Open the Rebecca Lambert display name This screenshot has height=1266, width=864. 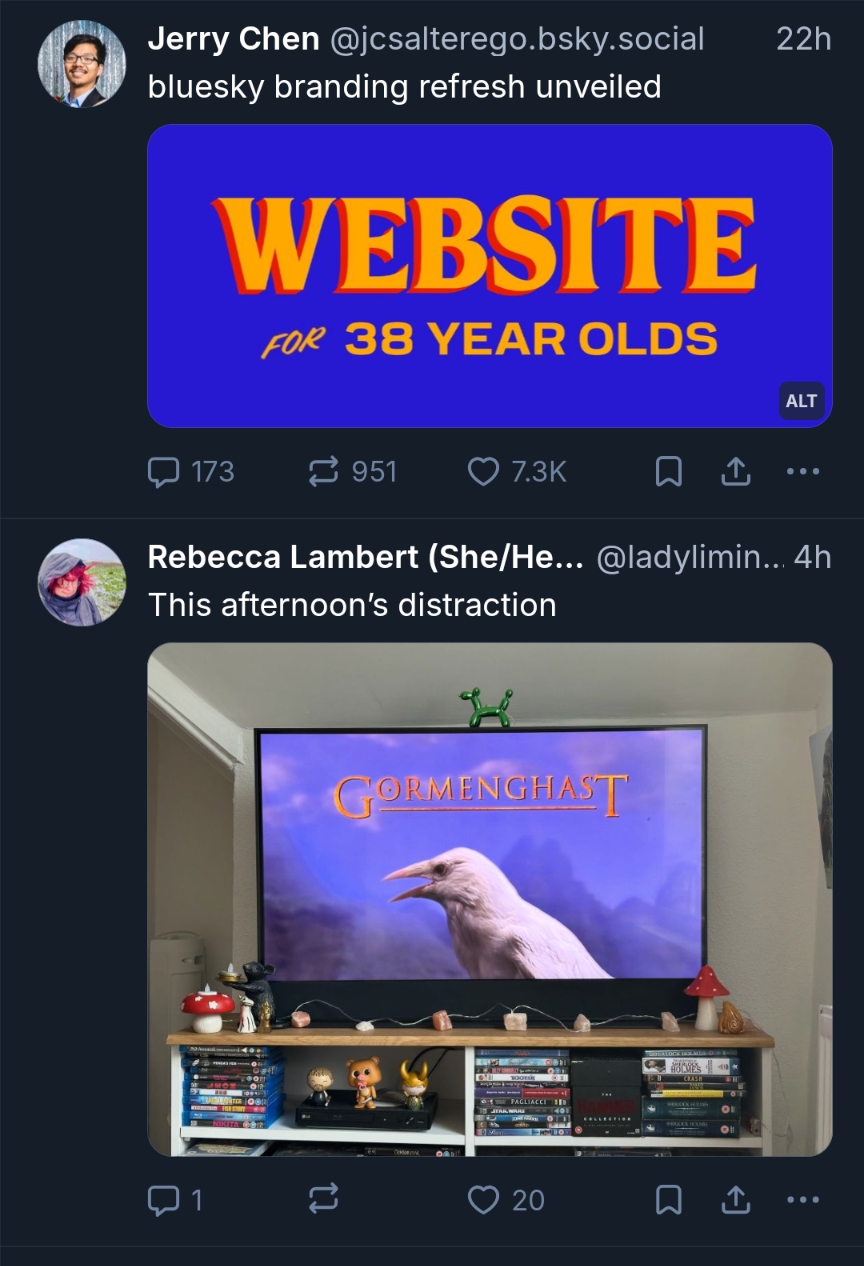pos(366,557)
